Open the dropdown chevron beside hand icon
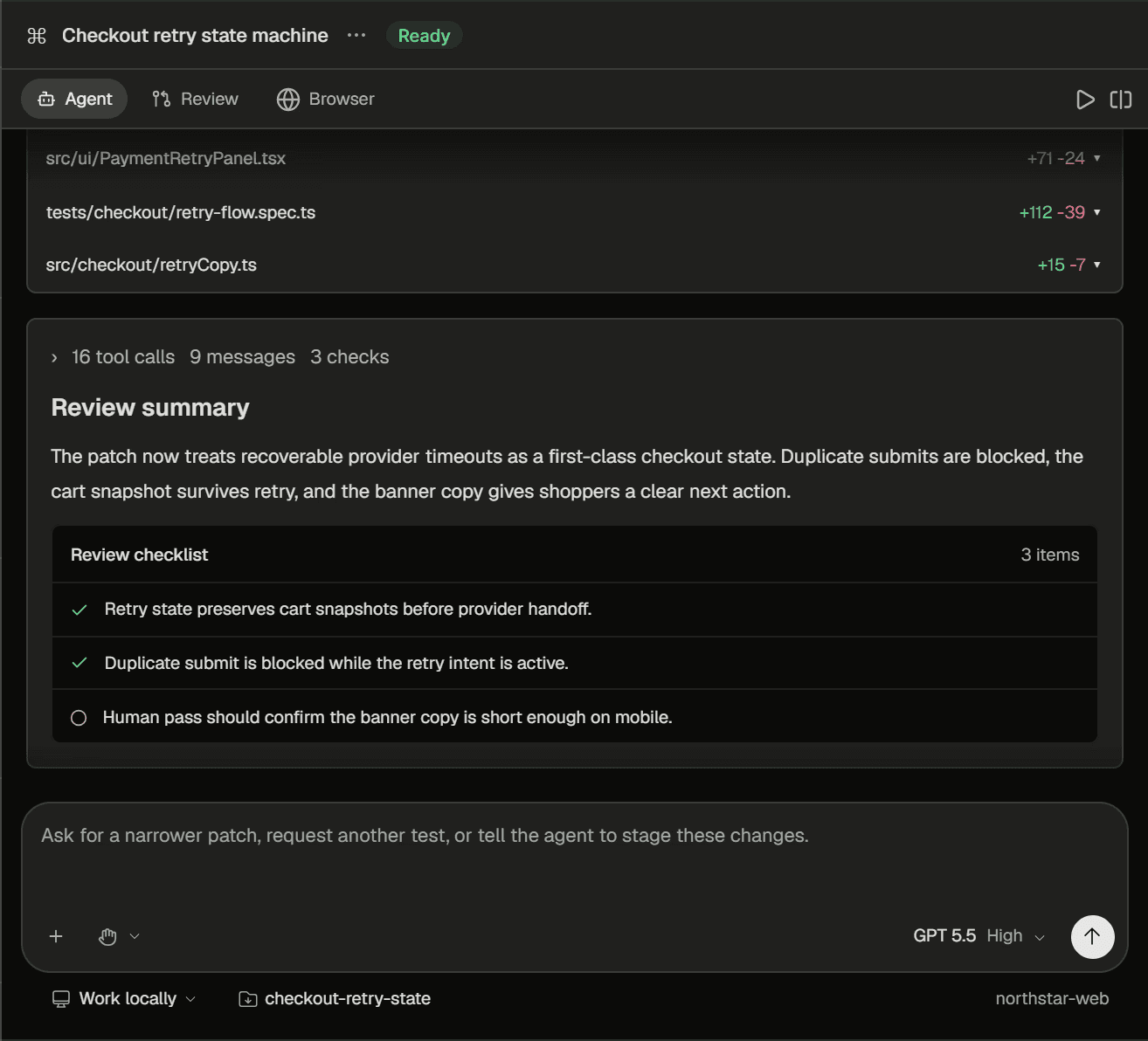Image resolution: width=1148 pixels, height=1041 pixels. [x=135, y=936]
